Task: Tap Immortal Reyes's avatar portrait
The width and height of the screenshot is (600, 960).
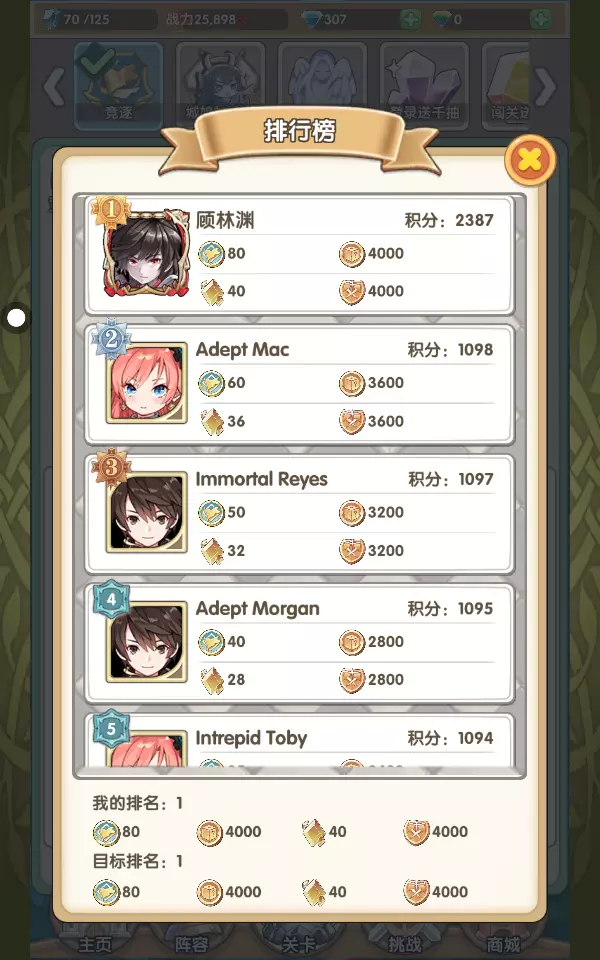Action: (146, 512)
